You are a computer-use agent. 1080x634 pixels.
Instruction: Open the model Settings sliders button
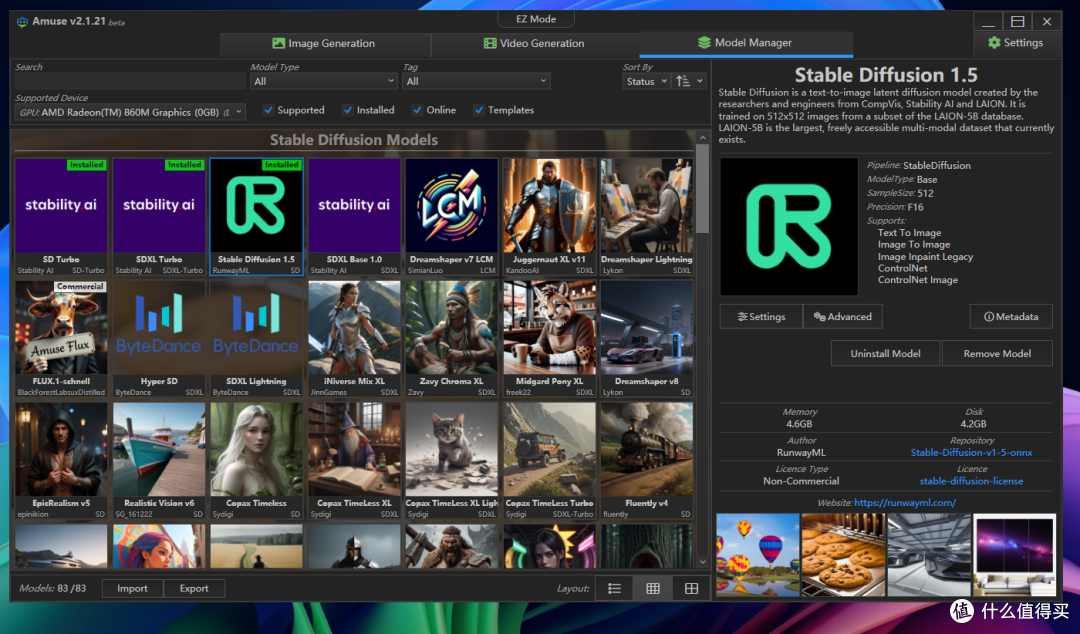click(x=761, y=316)
